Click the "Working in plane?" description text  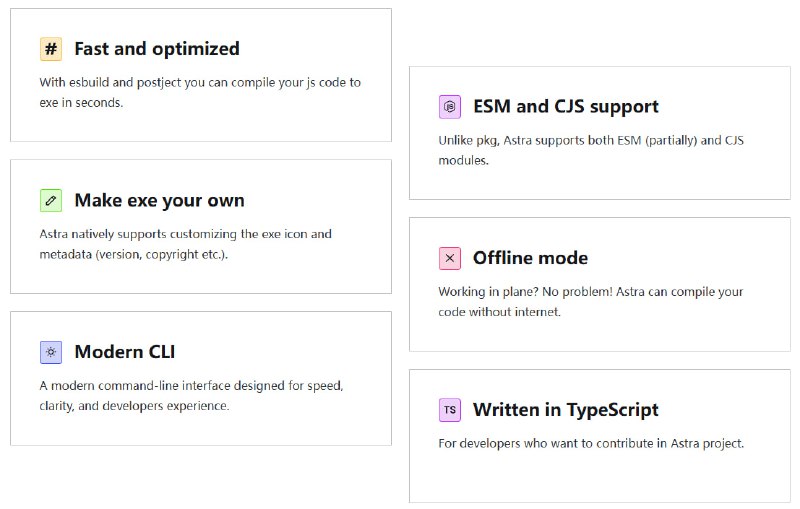coord(590,302)
